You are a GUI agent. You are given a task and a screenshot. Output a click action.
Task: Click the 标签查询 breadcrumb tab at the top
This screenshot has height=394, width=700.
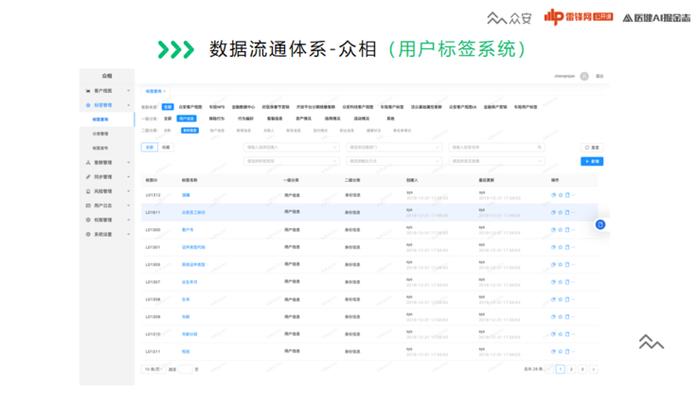pos(154,91)
